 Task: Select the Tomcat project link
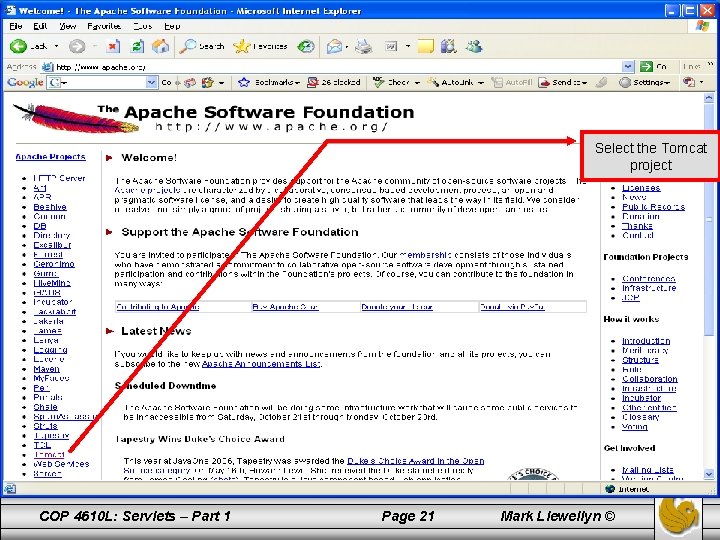pyautogui.click(x=48, y=455)
